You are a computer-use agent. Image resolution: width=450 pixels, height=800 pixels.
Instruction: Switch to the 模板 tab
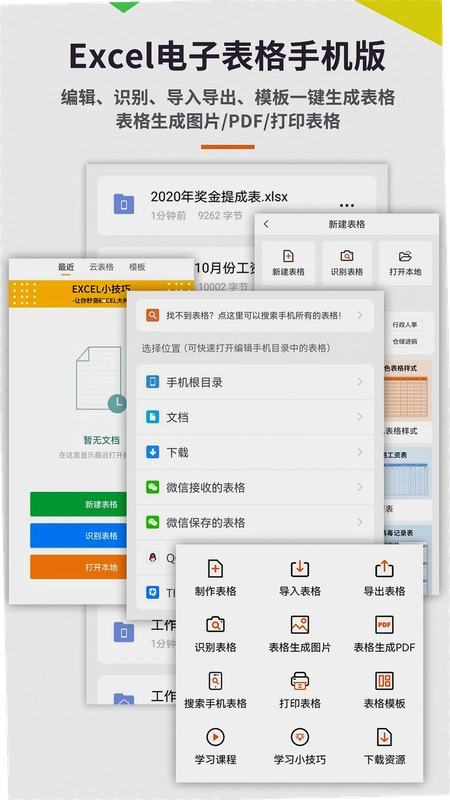coord(137,267)
